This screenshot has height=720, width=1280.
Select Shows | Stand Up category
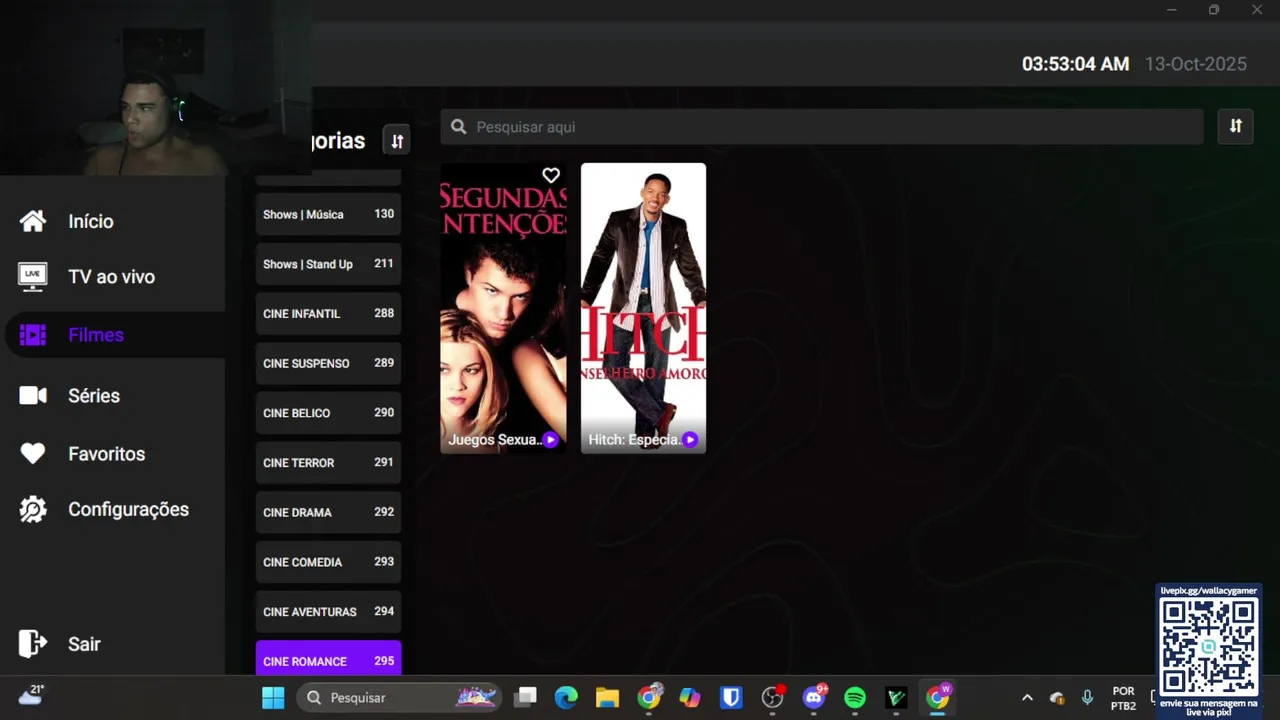pyautogui.click(x=328, y=264)
